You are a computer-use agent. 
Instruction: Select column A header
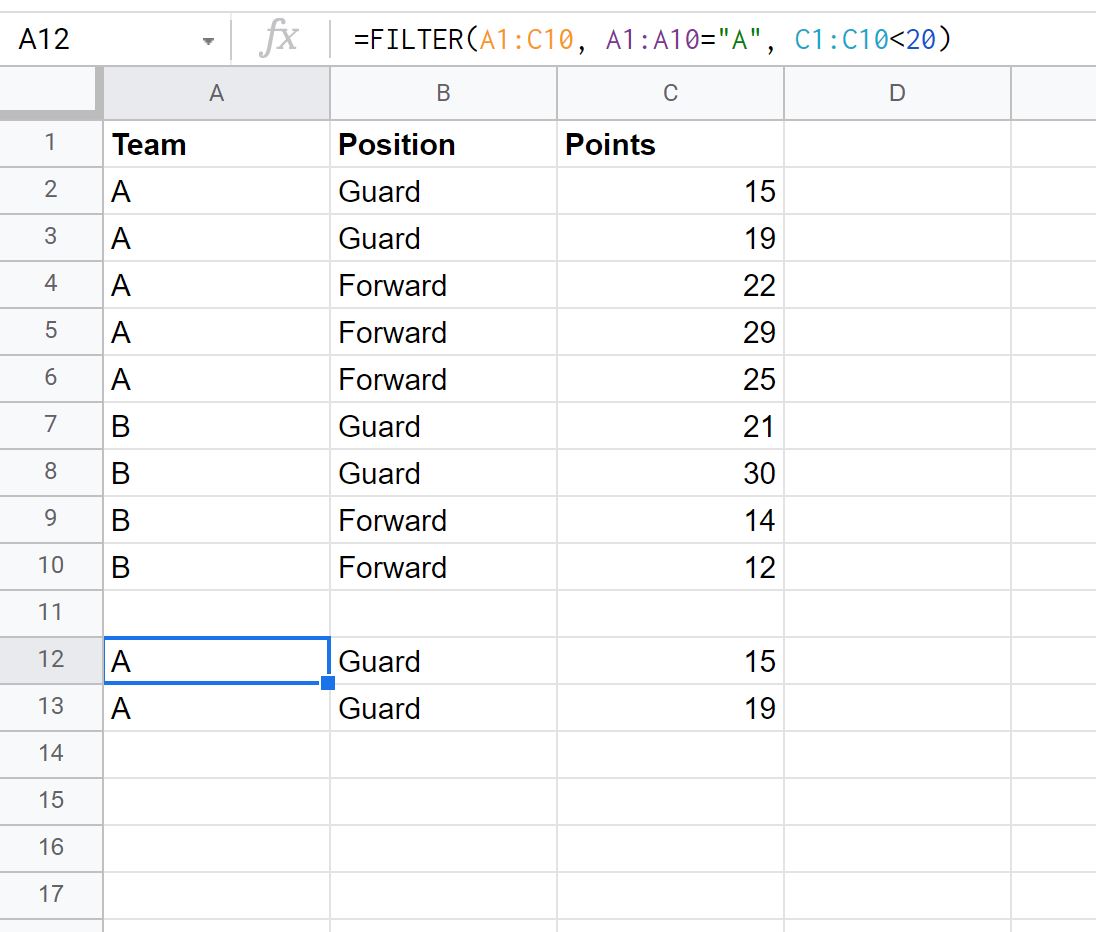(x=217, y=93)
